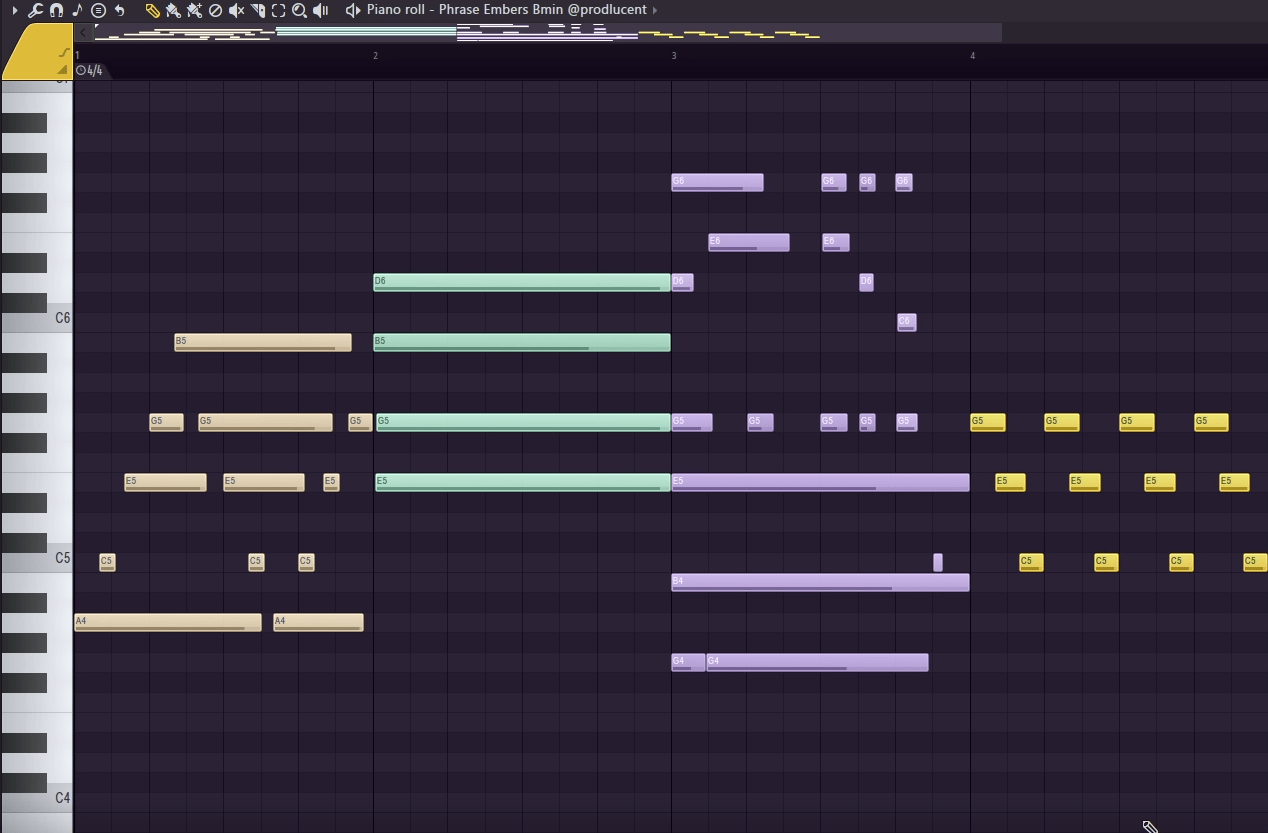Click the stamp note icon
The image size is (1268, 833).
[x=77, y=10]
